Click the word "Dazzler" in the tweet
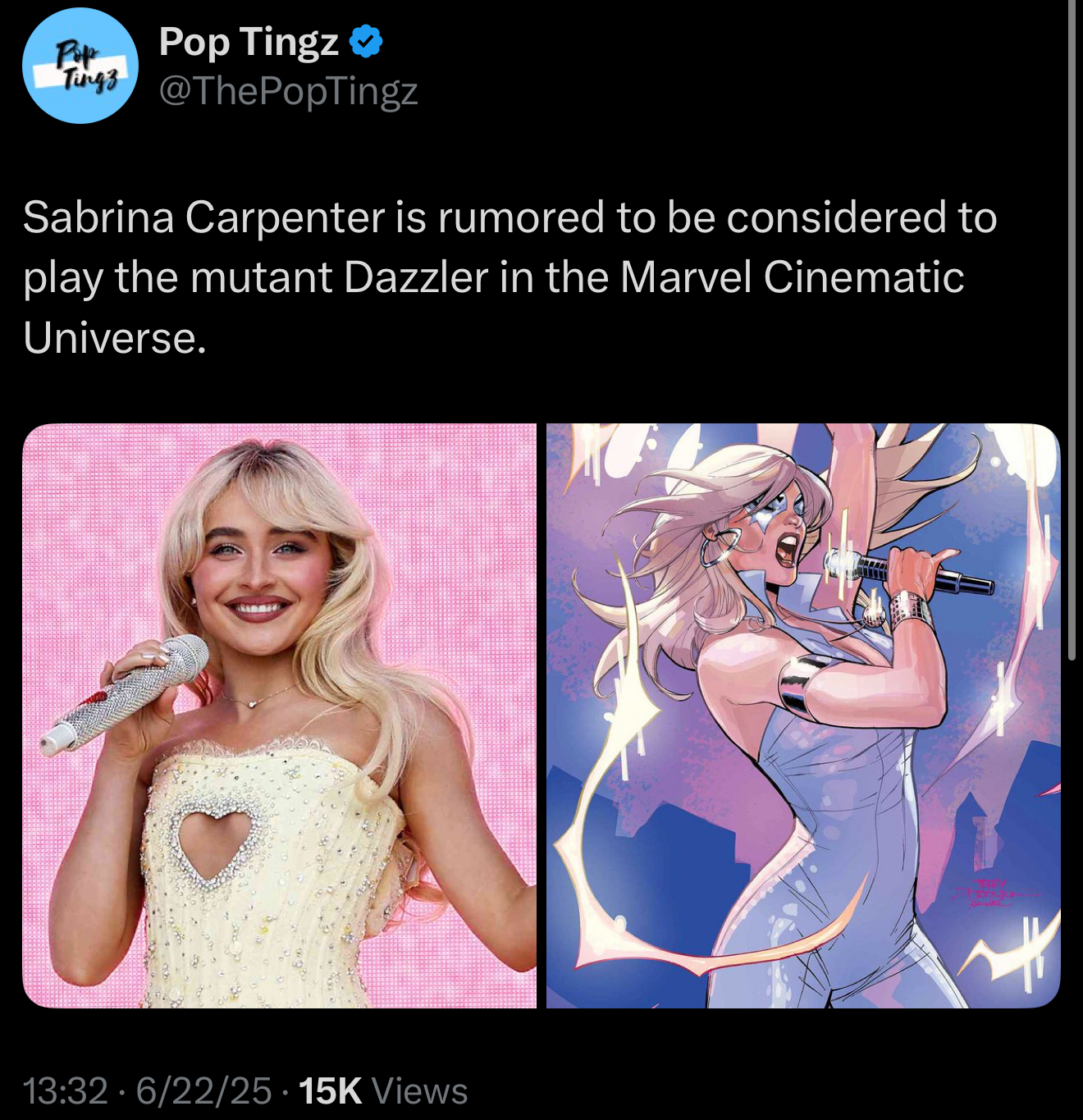Image resolution: width=1083 pixels, height=1120 pixels. coord(416,277)
